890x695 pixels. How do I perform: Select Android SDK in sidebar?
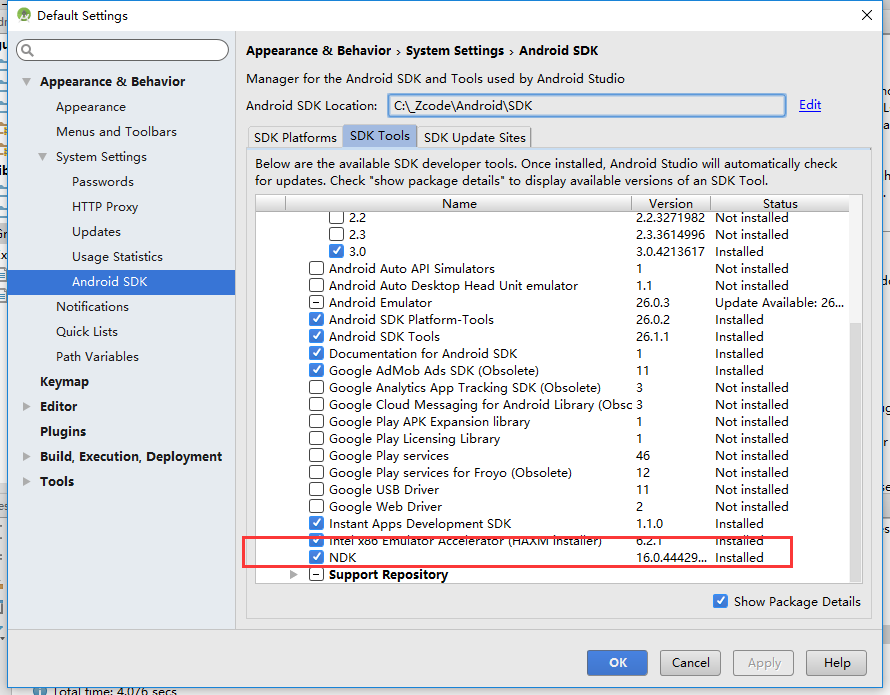(121, 282)
